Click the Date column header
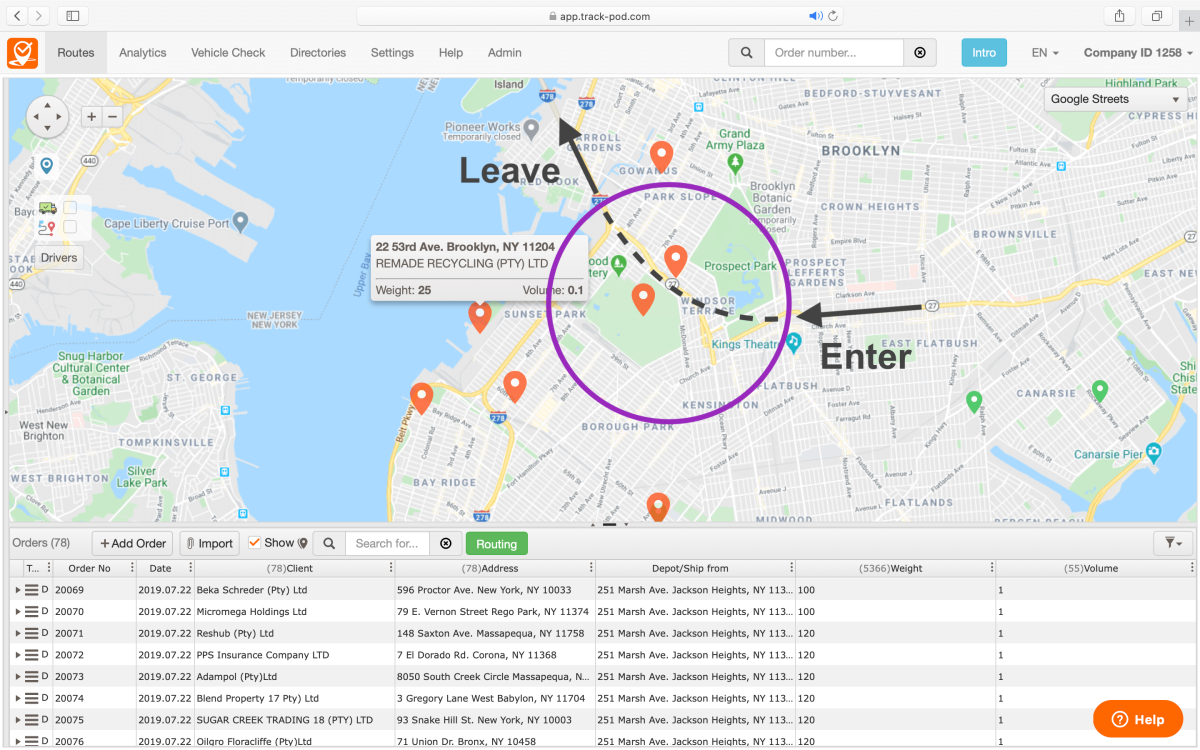1200x750 pixels. coord(160,568)
